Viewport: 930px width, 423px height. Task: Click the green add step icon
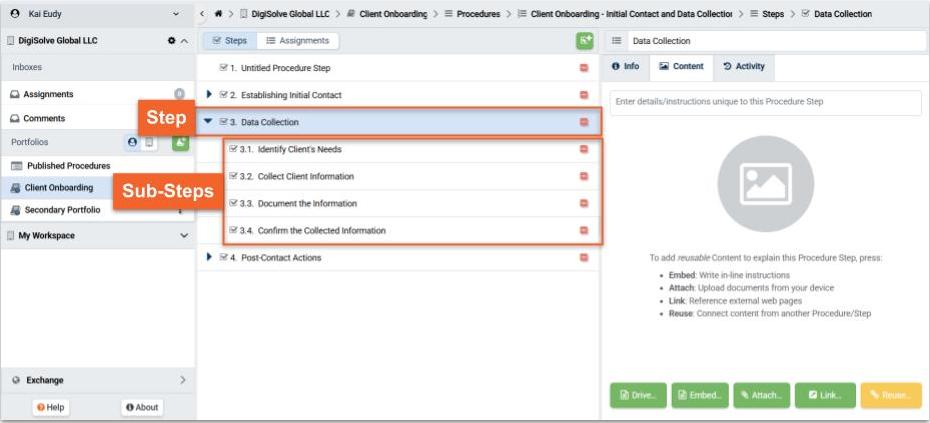[x=584, y=41]
